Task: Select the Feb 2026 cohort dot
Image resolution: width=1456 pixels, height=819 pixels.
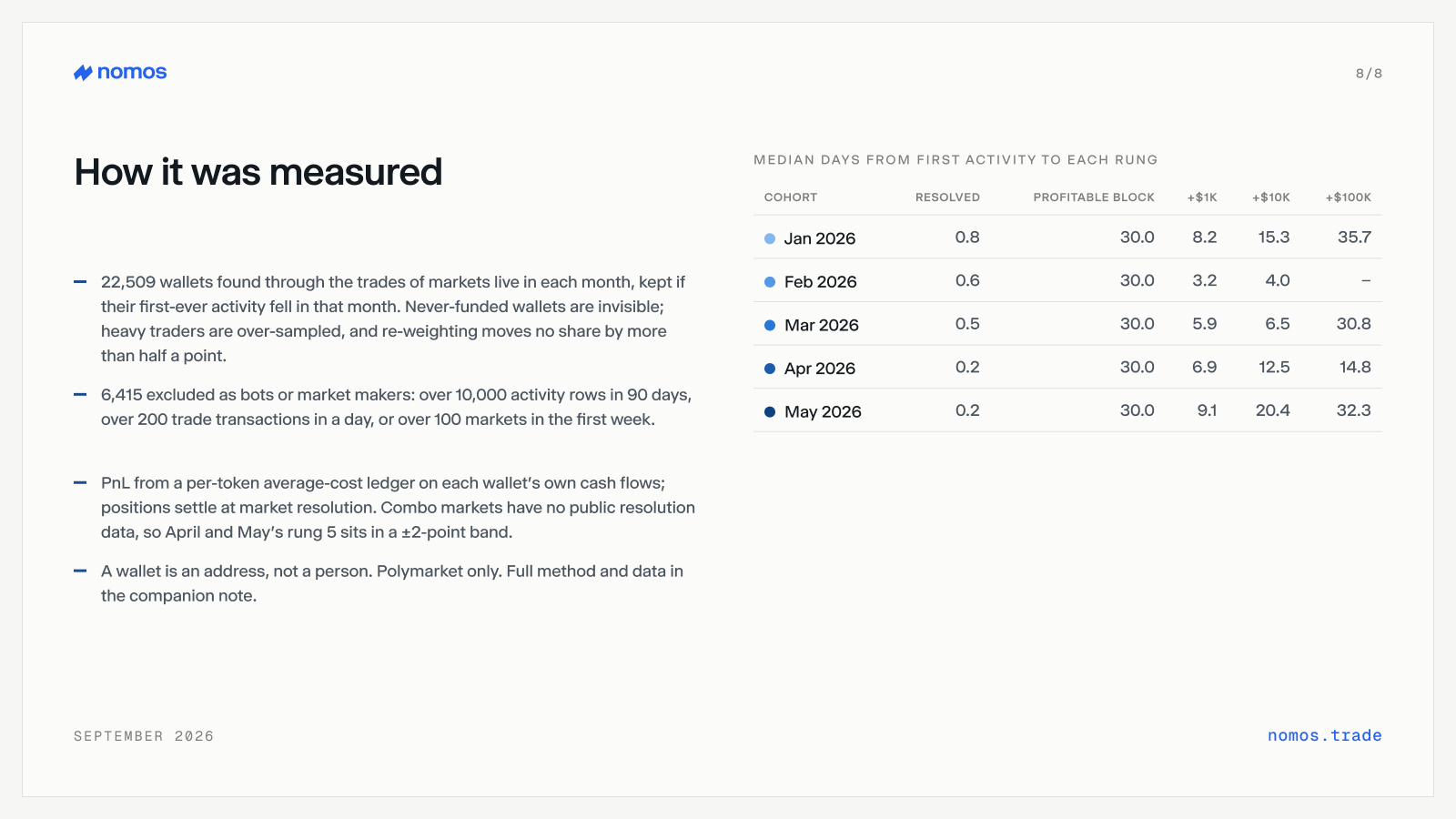Action: pyautogui.click(x=770, y=282)
